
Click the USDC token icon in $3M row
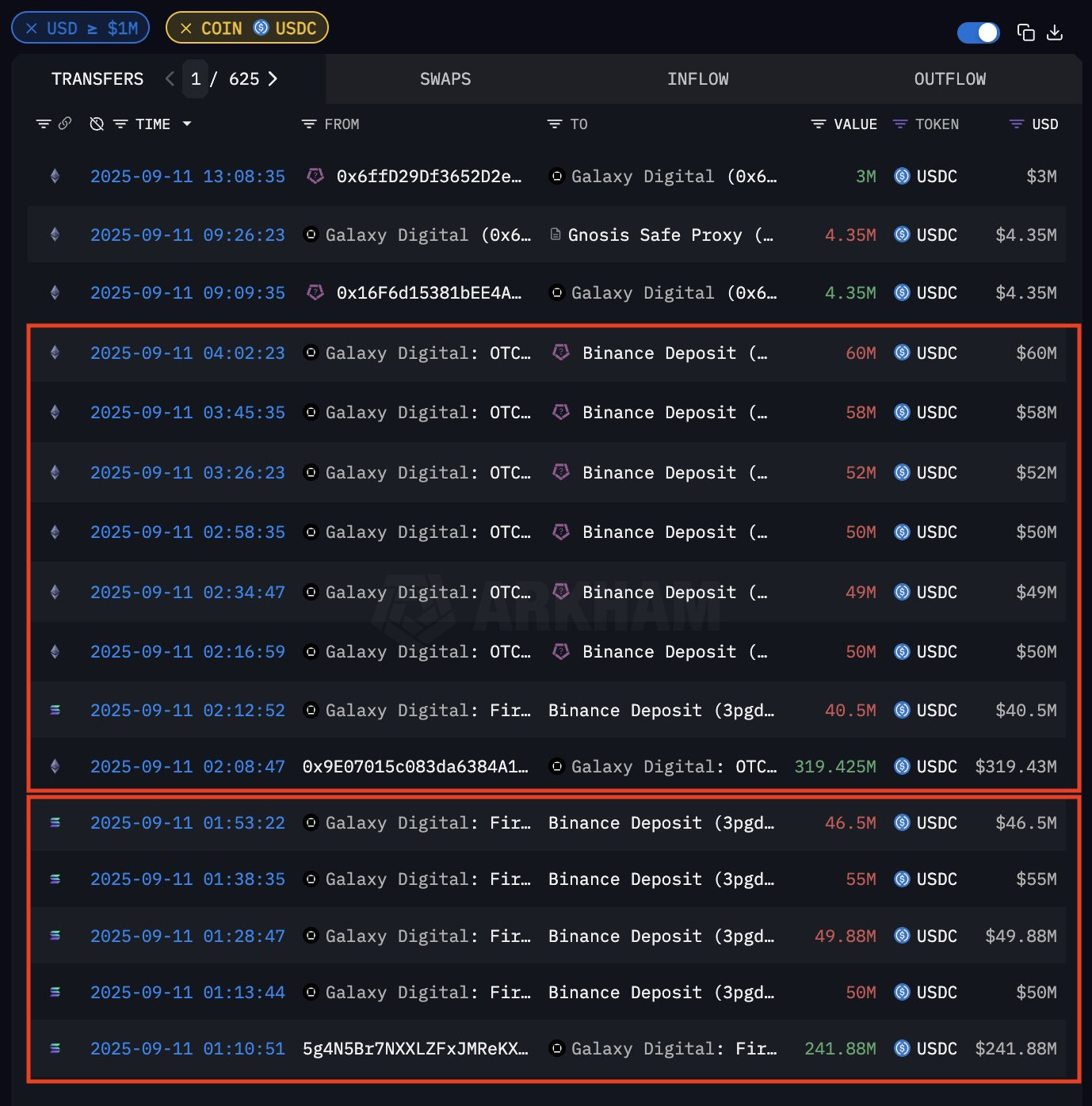tap(902, 176)
